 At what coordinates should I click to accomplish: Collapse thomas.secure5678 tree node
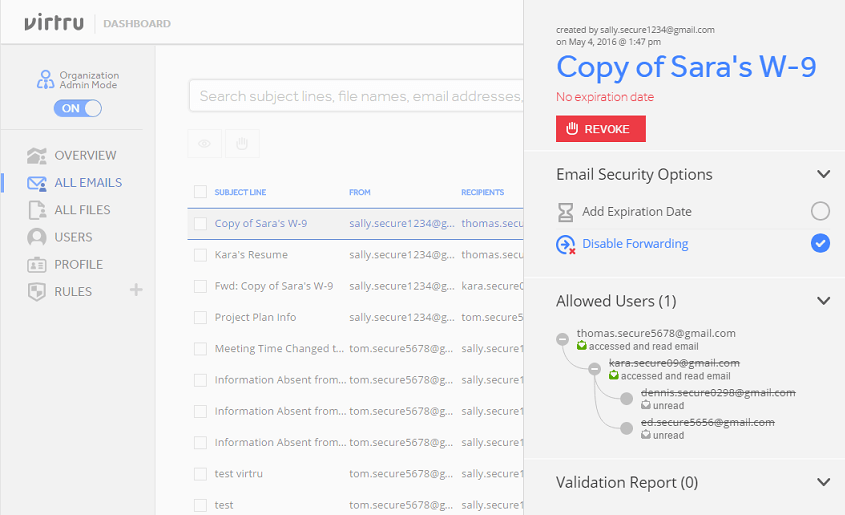563,339
